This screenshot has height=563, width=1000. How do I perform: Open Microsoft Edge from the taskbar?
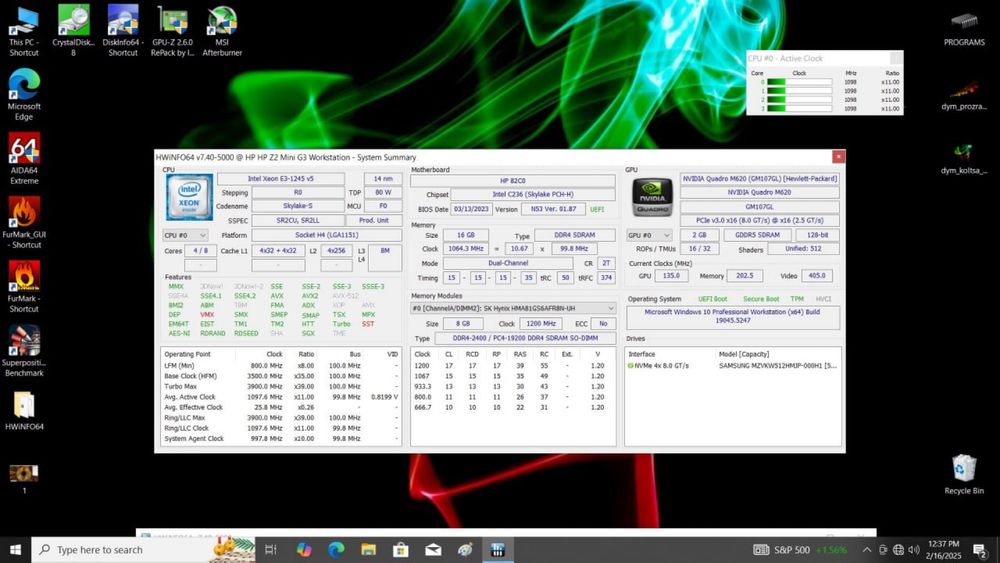(336, 550)
